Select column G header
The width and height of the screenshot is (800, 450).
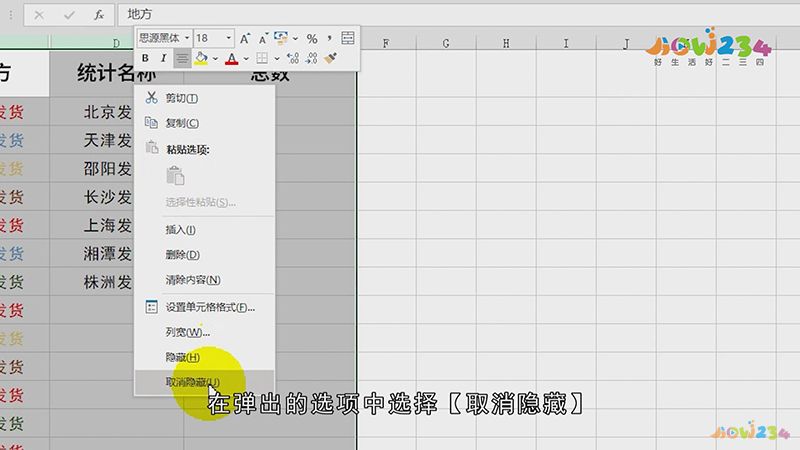point(446,43)
